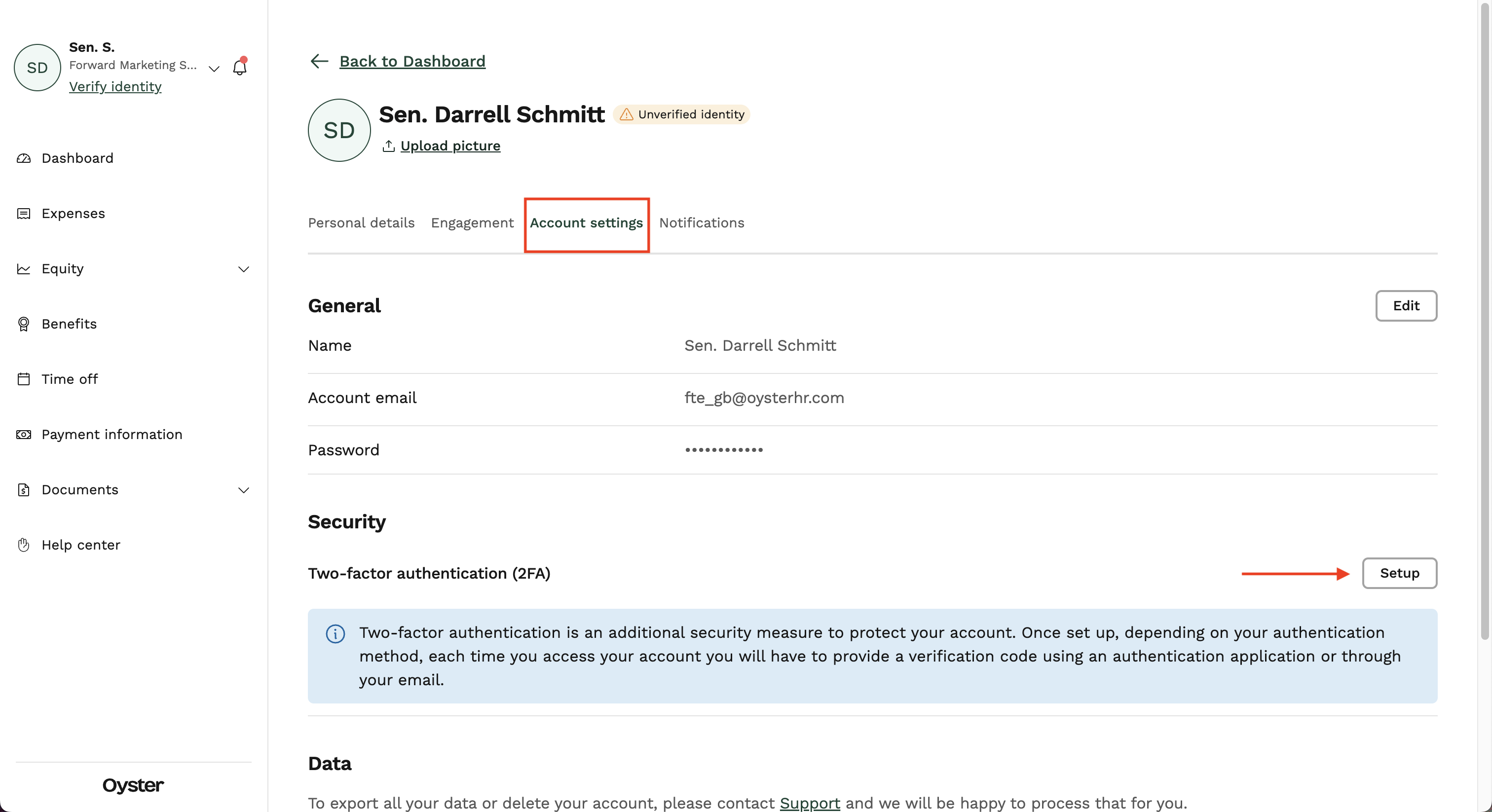Open the account switcher dropdown chevron

(214, 69)
